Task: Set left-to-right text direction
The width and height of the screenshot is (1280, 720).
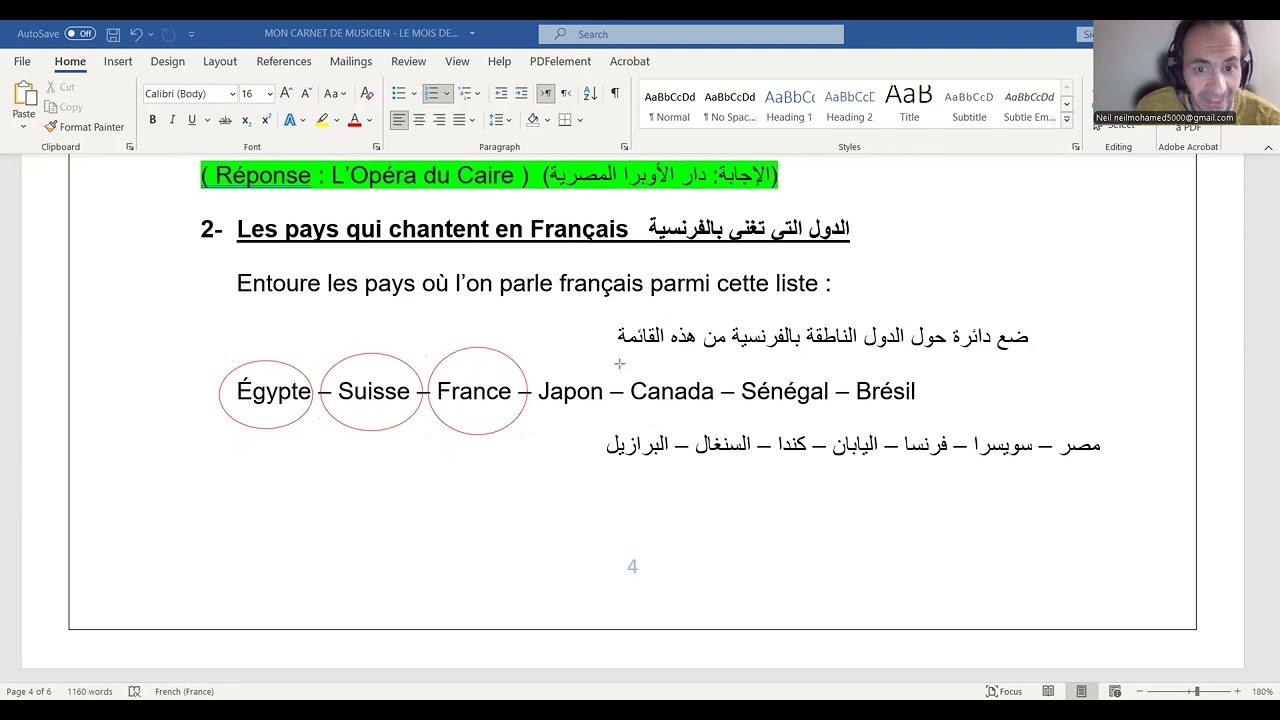Action: point(545,93)
